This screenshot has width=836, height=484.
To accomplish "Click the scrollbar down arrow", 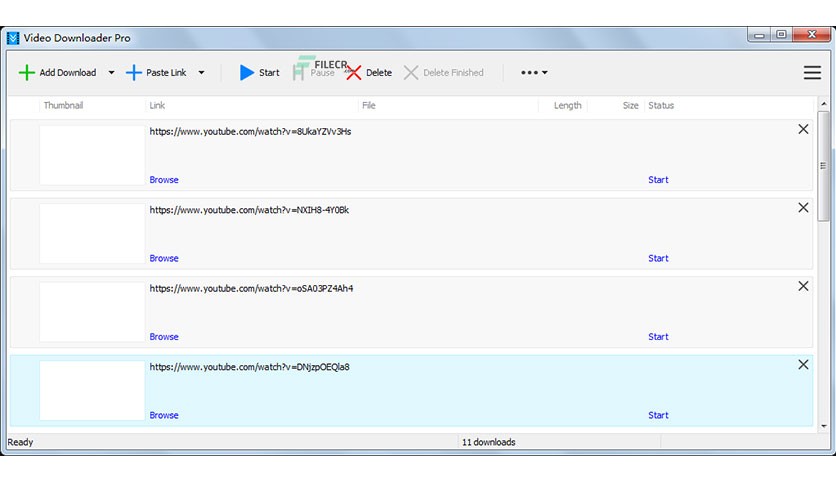I will click(x=824, y=426).
